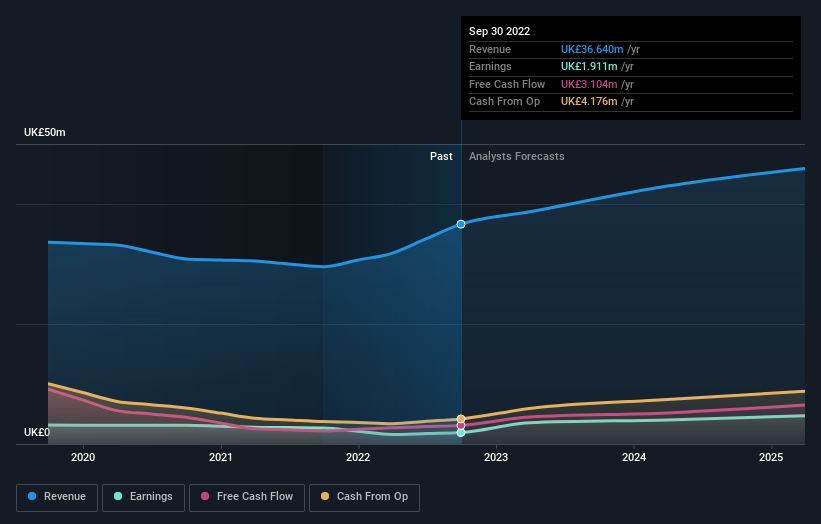The height and width of the screenshot is (524, 821).
Task: Click the UK£4.176m cash from op value
Action: pos(589,102)
